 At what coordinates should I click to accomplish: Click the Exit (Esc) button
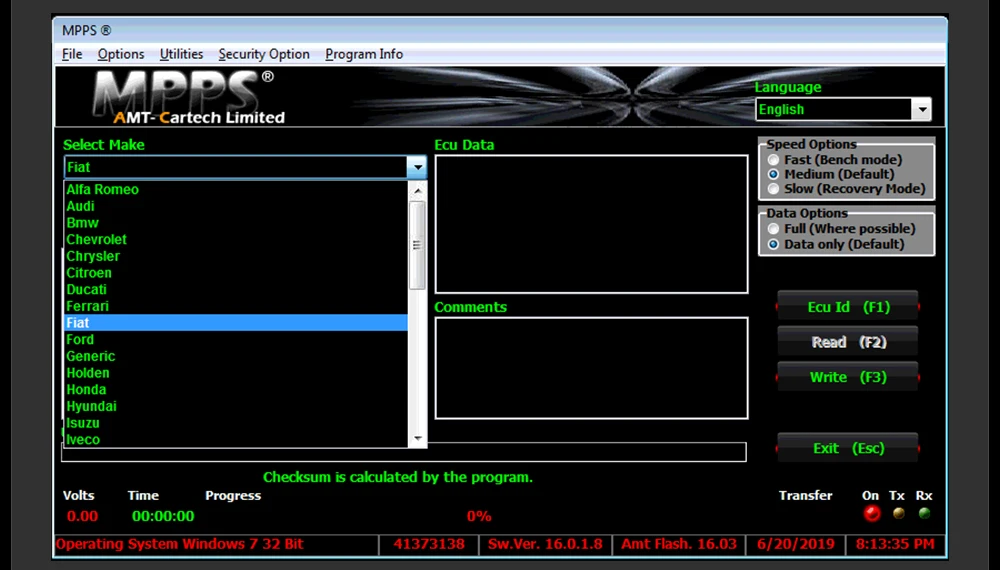tap(848, 449)
